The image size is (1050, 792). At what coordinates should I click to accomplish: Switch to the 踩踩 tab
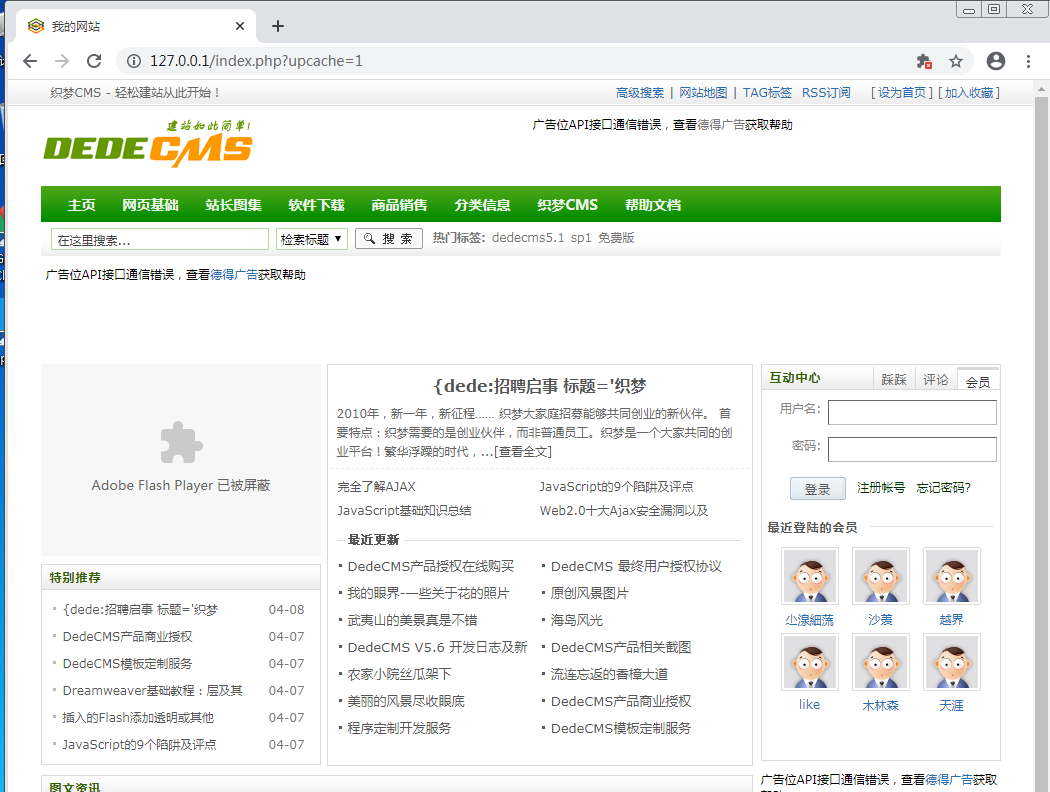coord(894,379)
